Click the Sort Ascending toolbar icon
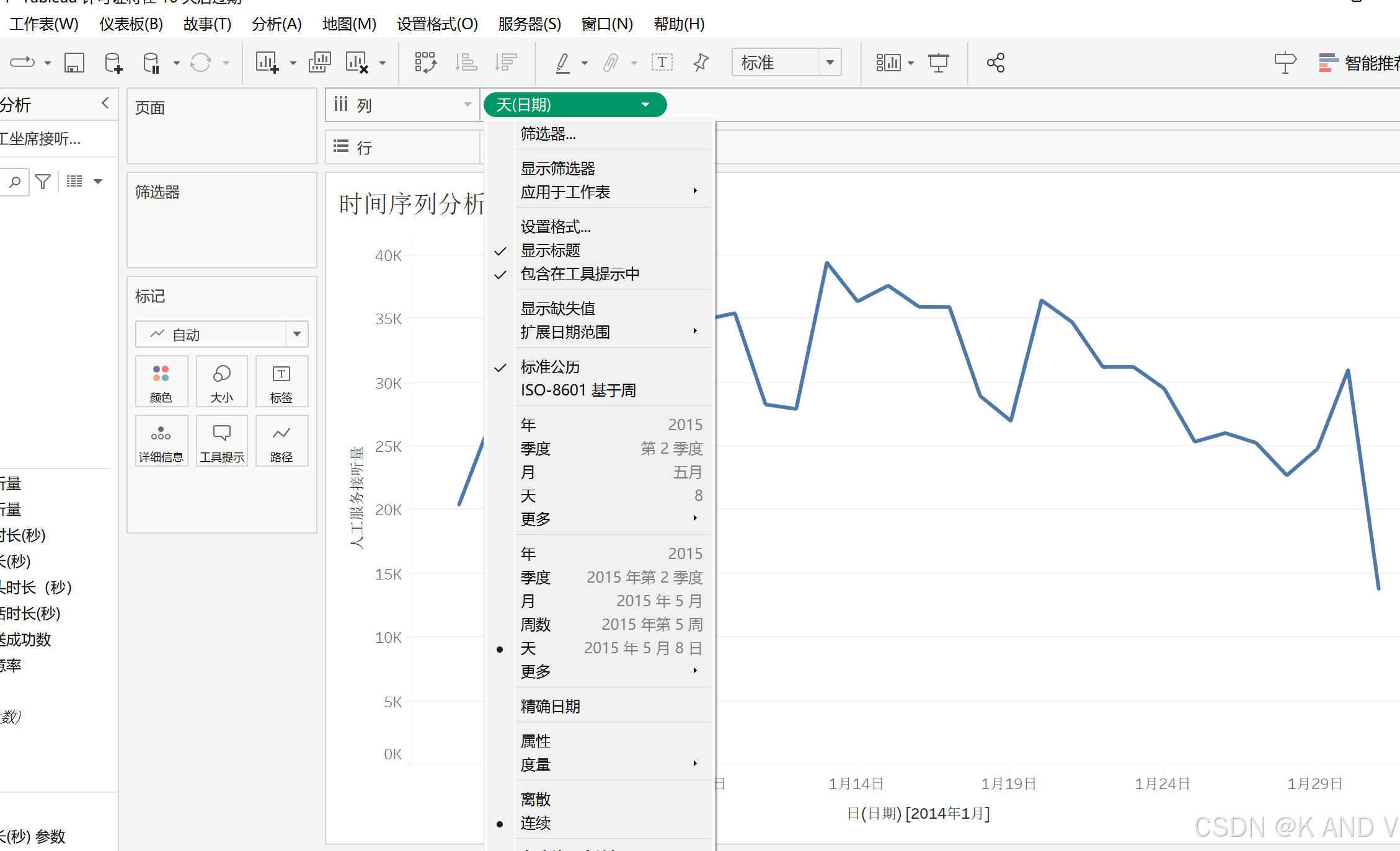Viewport: 1400px width, 851px height. point(466,63)
